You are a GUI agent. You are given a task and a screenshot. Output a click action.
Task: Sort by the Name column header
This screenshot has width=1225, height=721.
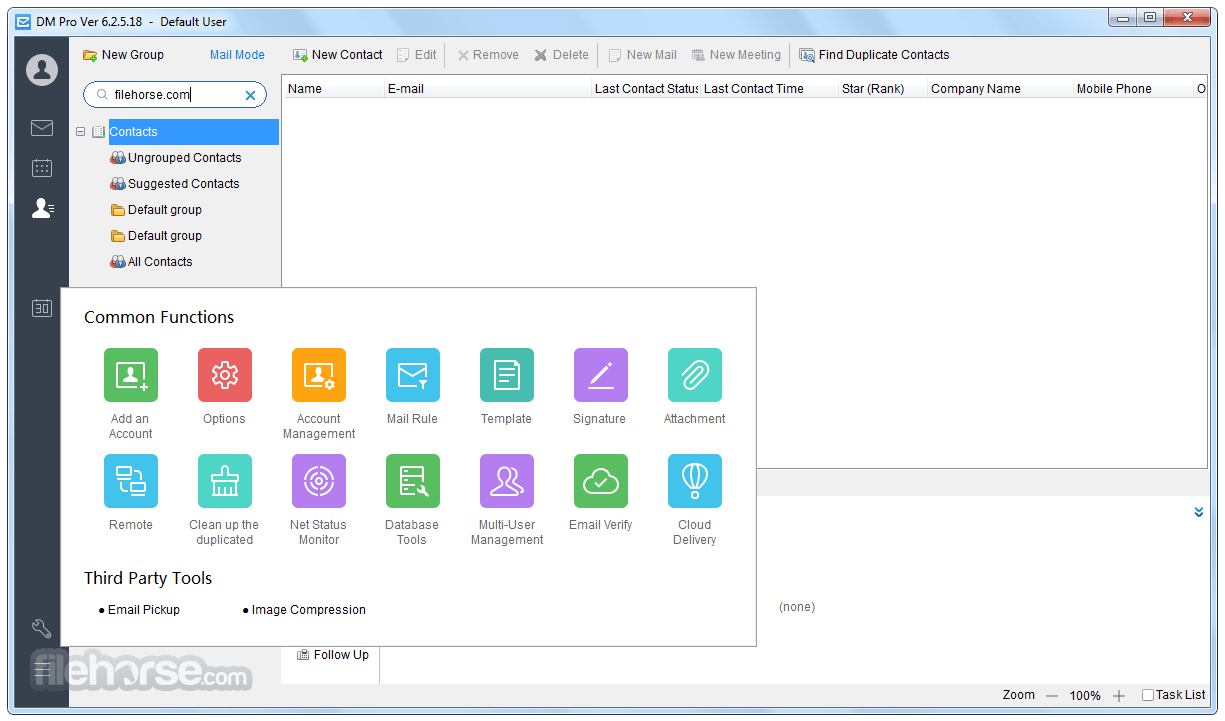click(333, 89)
